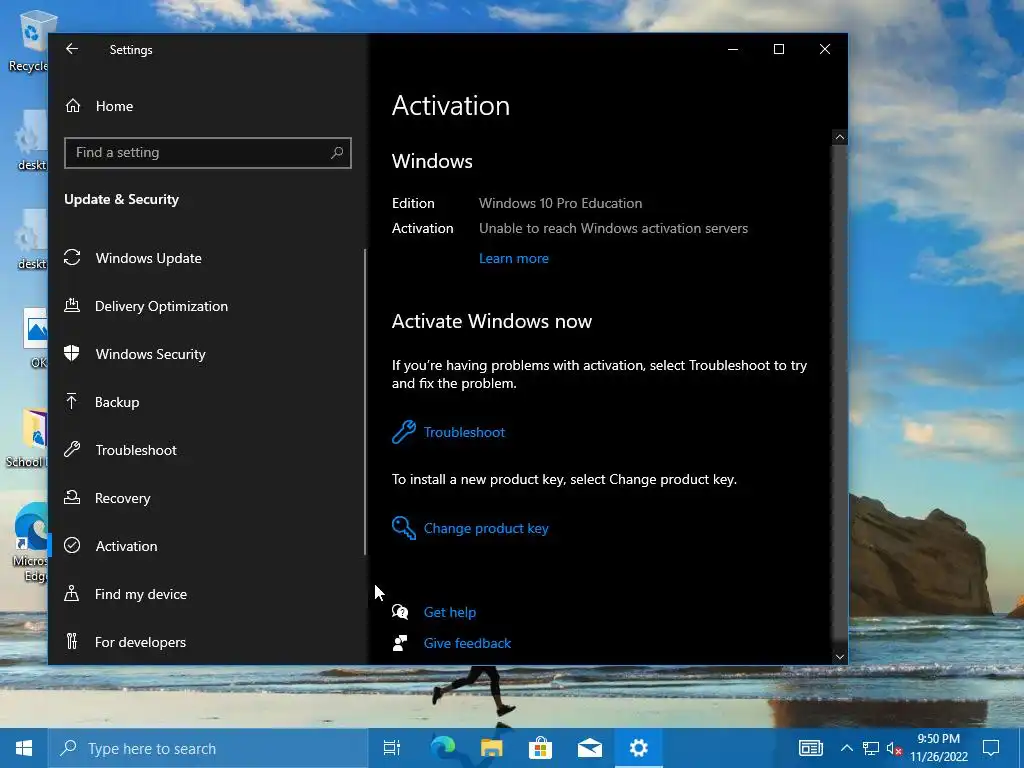Open Task View on taskbar
Image resolution: width=1024 pixels, height=768 pixels.
392,748
